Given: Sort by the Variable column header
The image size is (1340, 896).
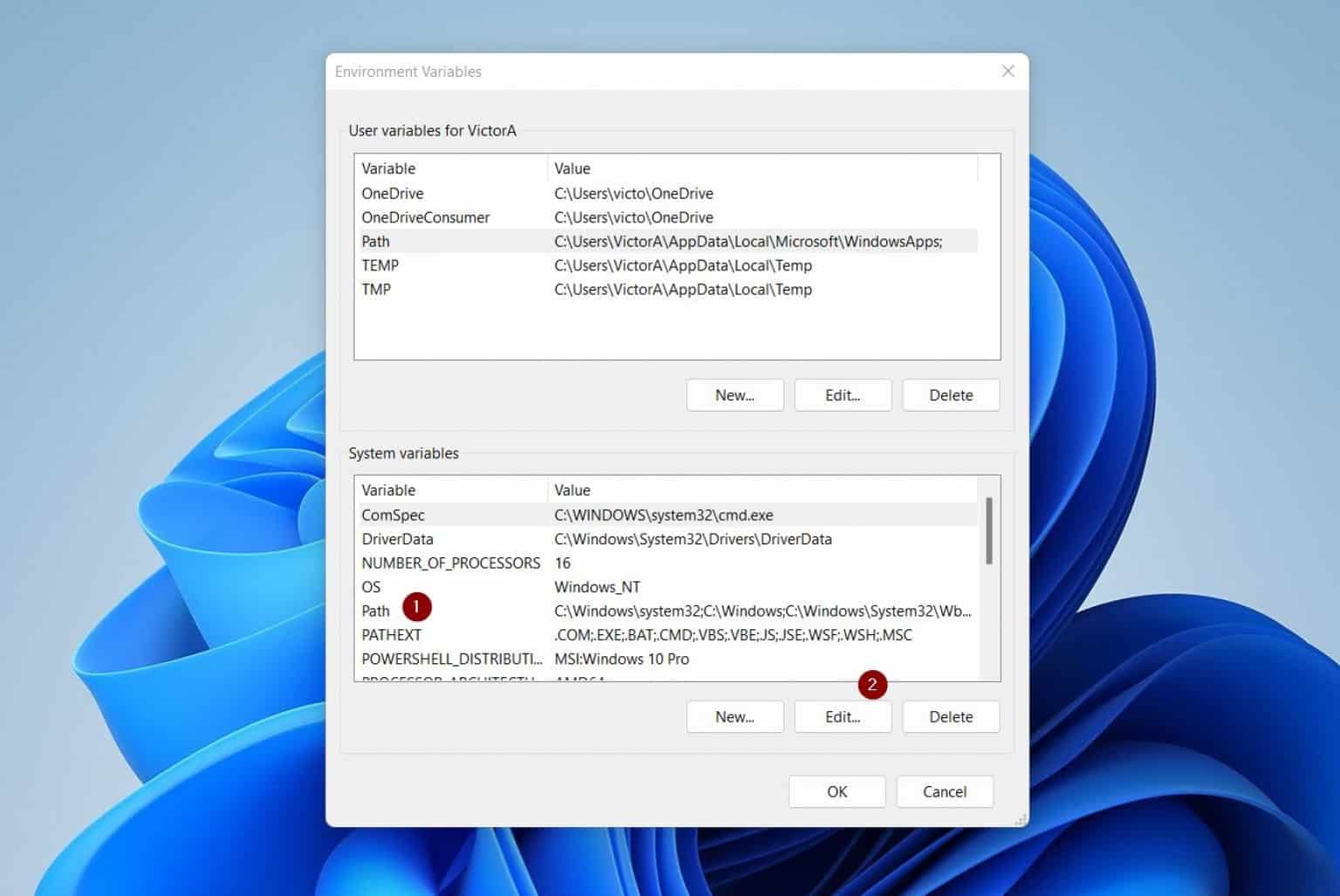Looking at the screenshot, I should click(388, 168).
